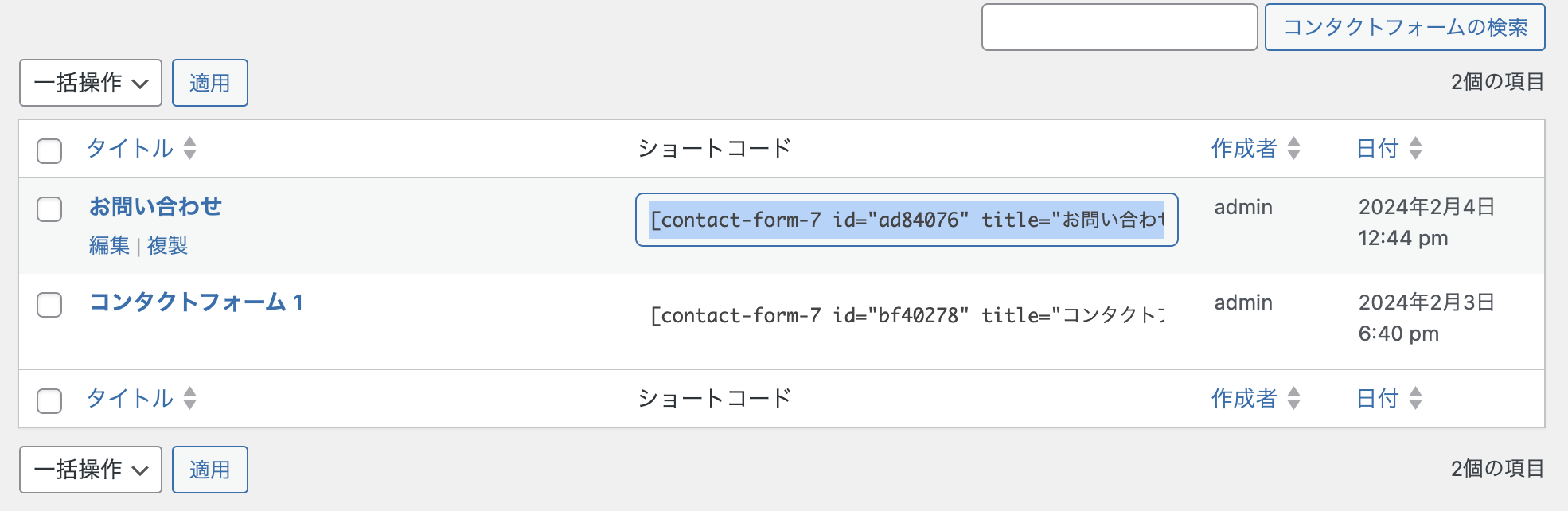This screenshot has width=1568, height=511.
Task: Open the bottom 一括操作 bulk actions dropdown
Action: point(91,470)
